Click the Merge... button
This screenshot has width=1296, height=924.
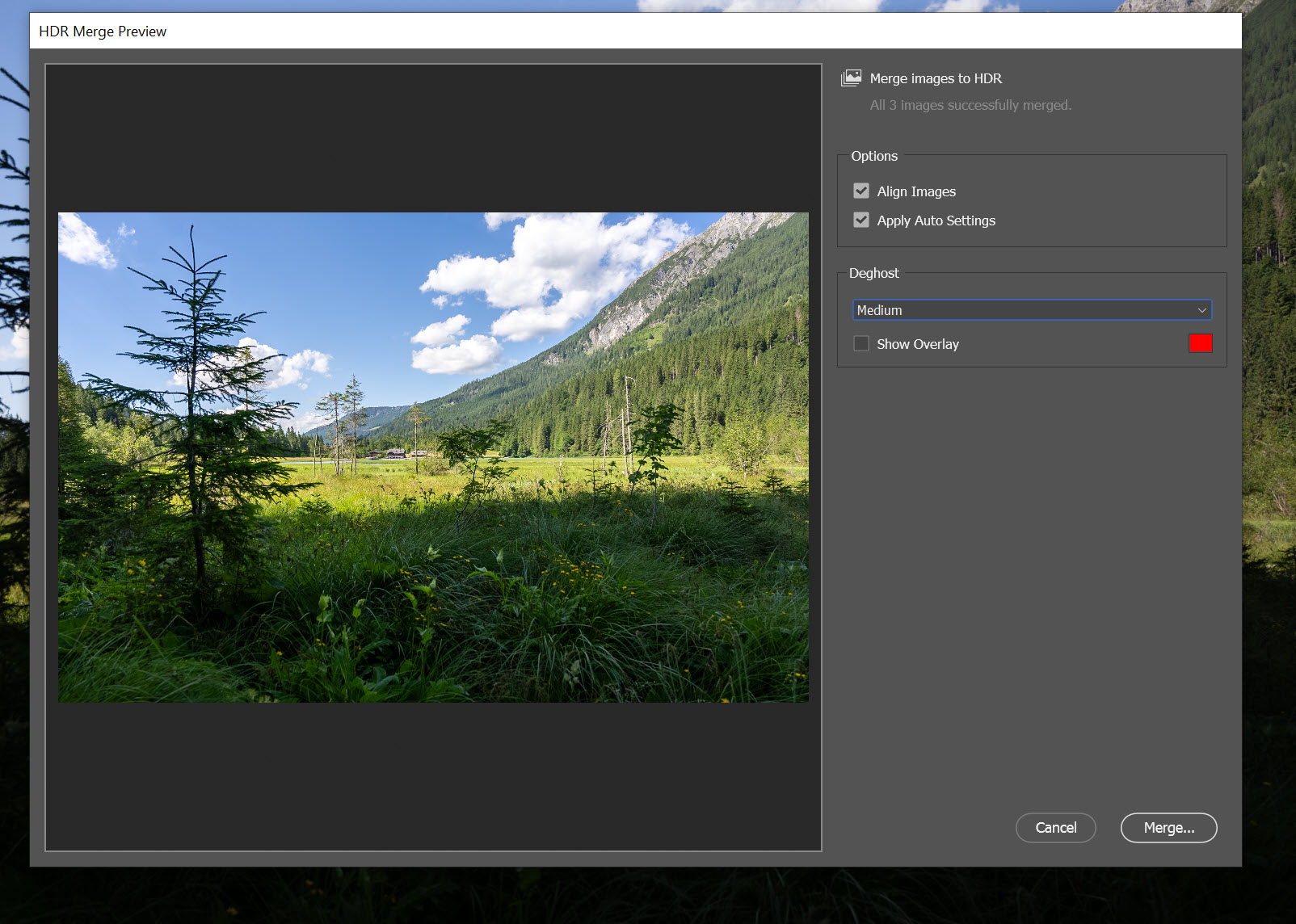click(1169, 828)
